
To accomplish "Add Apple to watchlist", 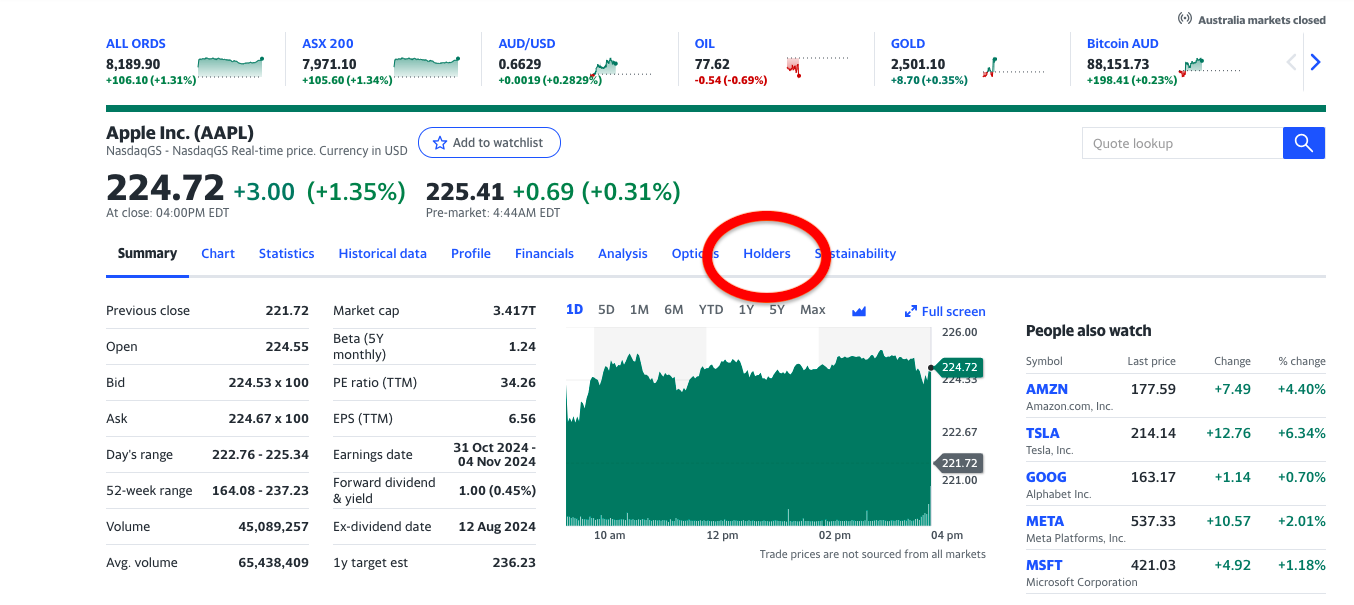I will point(489,143).
